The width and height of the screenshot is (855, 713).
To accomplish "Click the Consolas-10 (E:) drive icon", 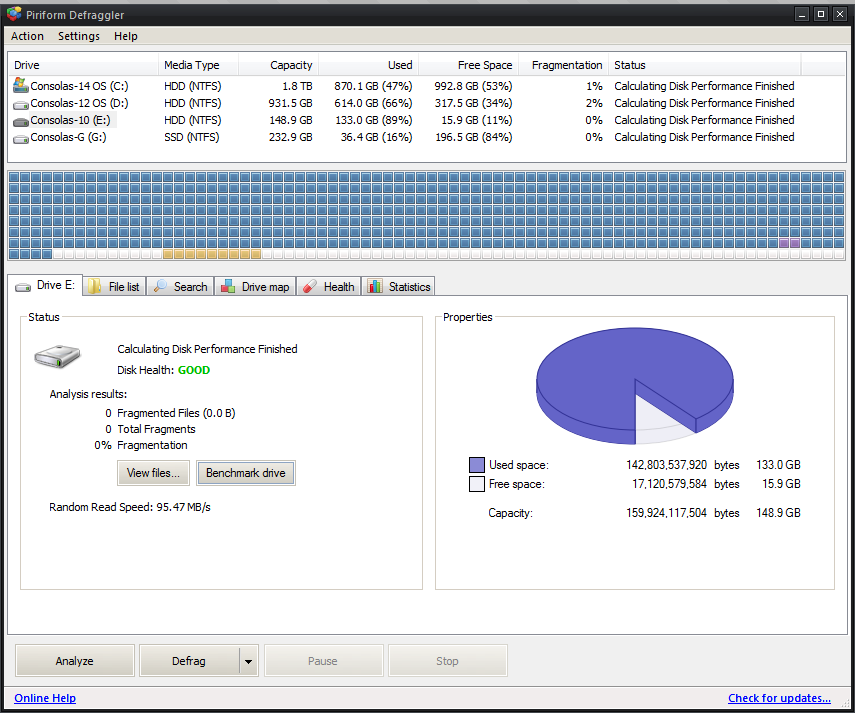I will point(21,121).
